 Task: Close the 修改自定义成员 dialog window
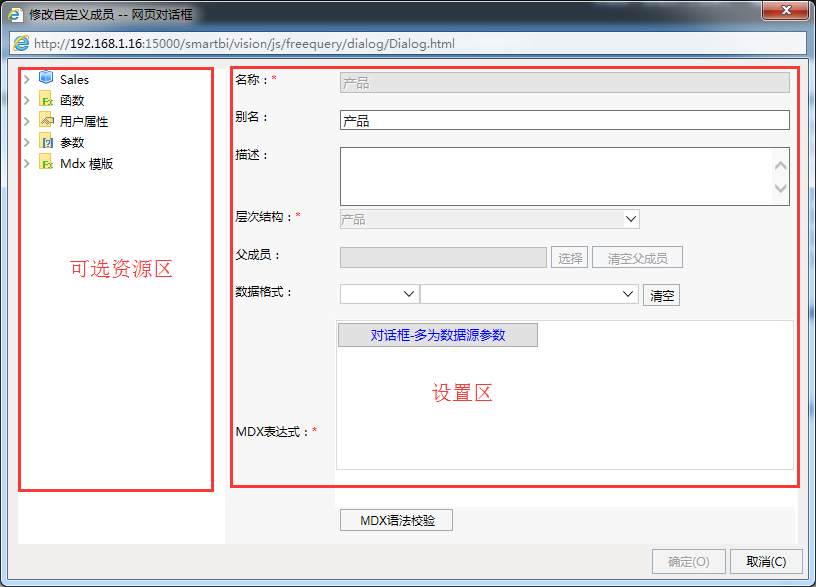786,10
